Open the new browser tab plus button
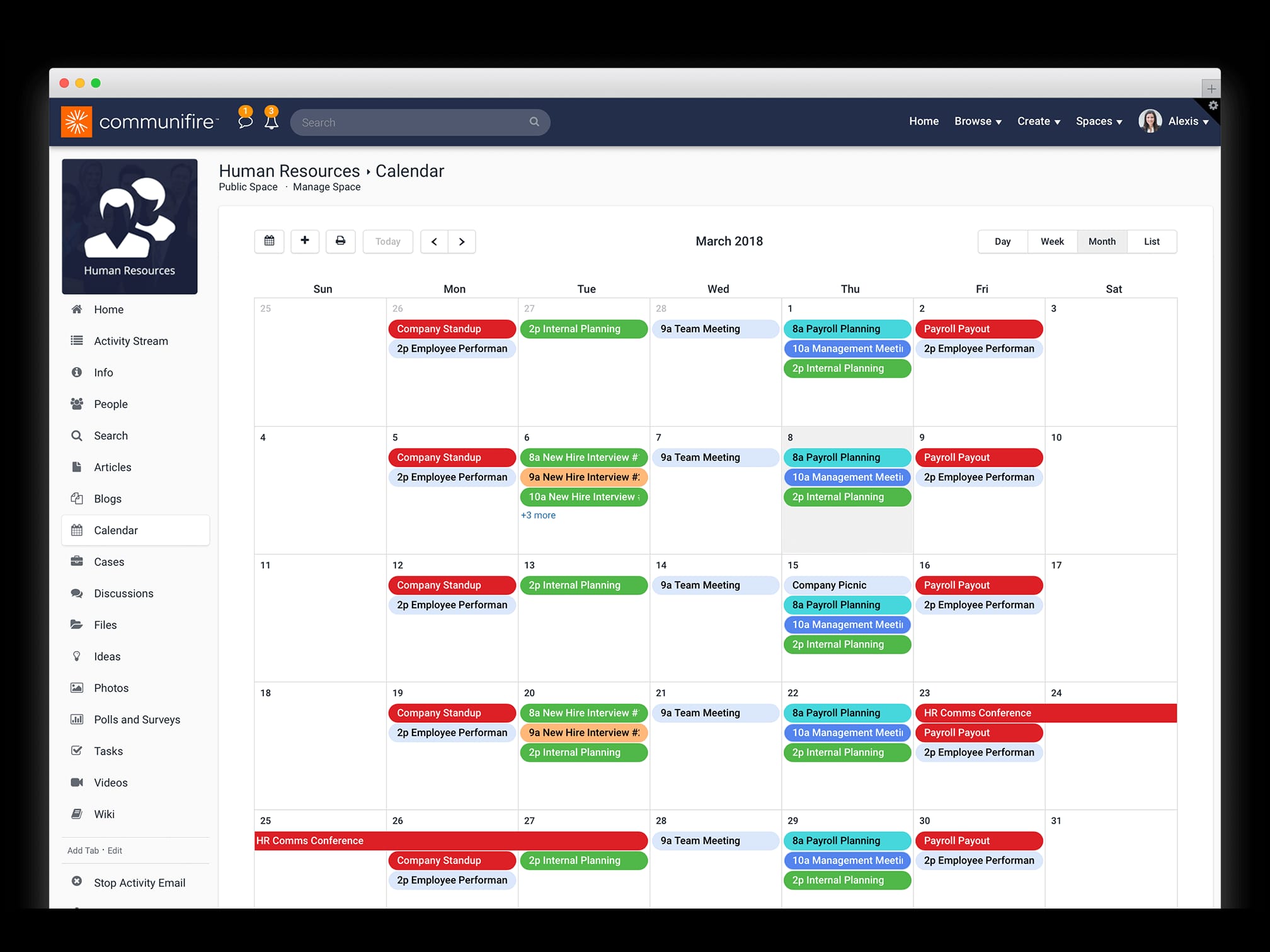The height and width of the screenshot is (952, 1270). click(1211, 89)
